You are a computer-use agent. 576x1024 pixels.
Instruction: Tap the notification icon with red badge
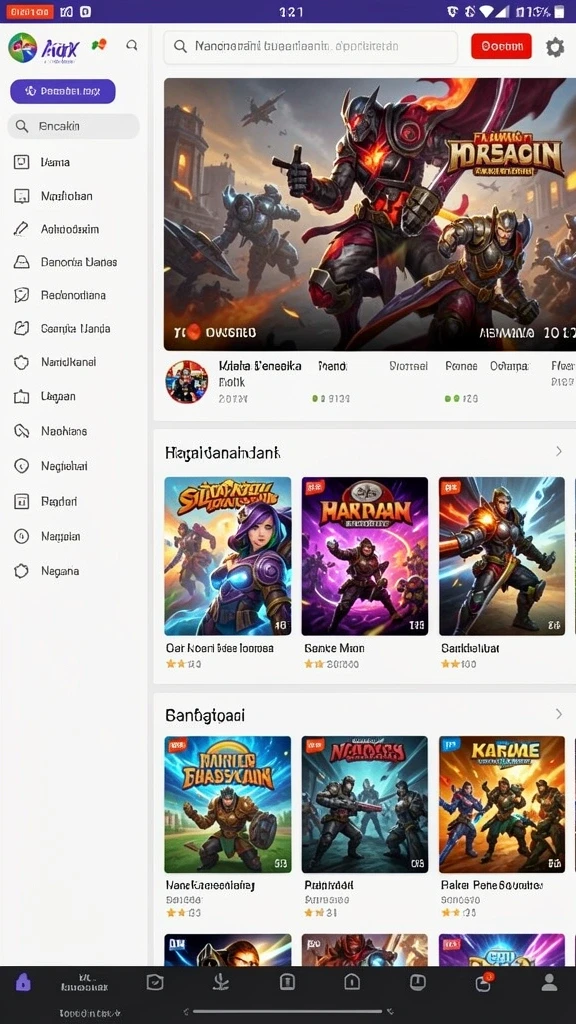tap(484, 982)
